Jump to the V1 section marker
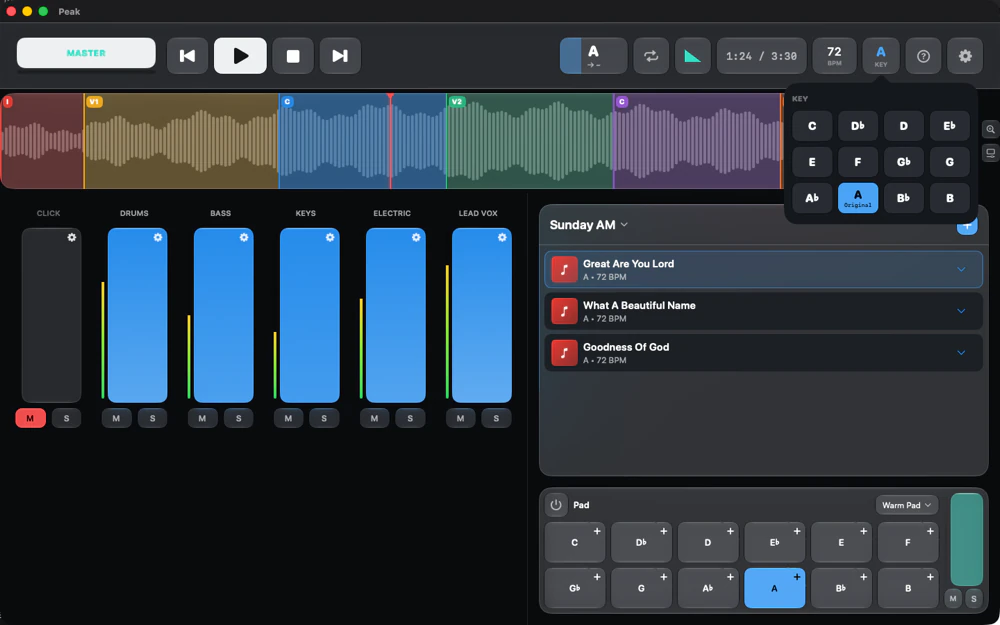This screenshot has height=625, width=1000. pyautogui.click(x=94, y=102)
